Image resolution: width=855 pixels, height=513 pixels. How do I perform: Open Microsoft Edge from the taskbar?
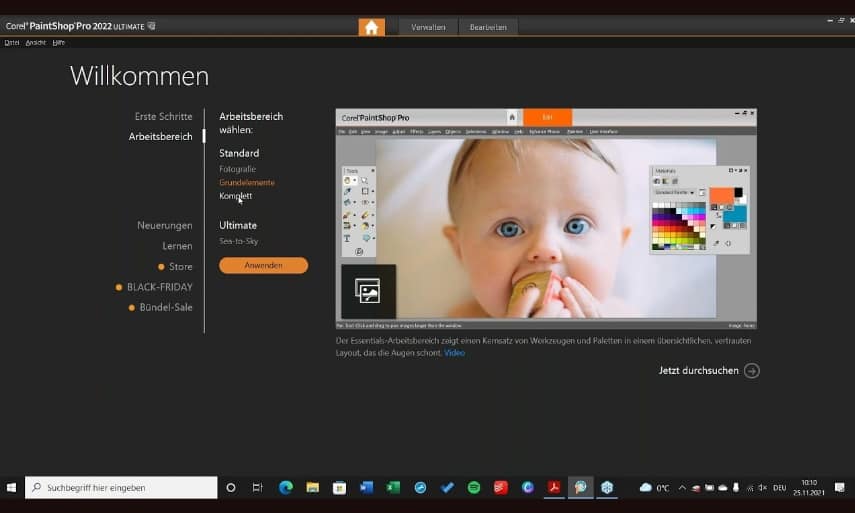click(285, 488)
